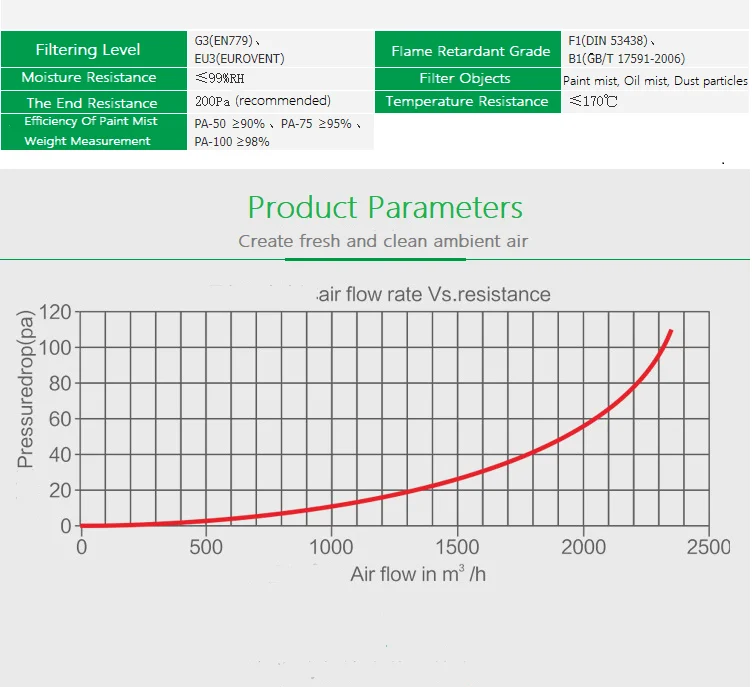Click the '≤99%RH' value
This screenshot has width=752, height=687.
[x=220, y=78]
